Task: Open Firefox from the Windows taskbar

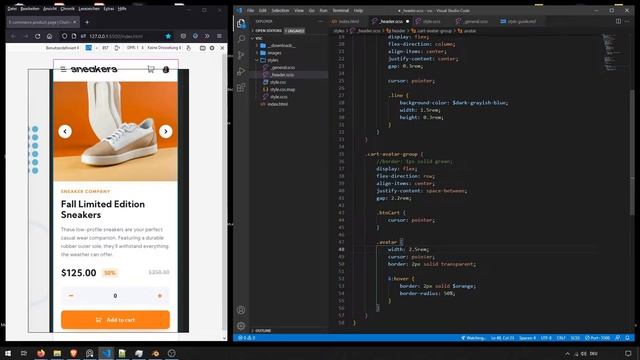Action: click(41, 353)
